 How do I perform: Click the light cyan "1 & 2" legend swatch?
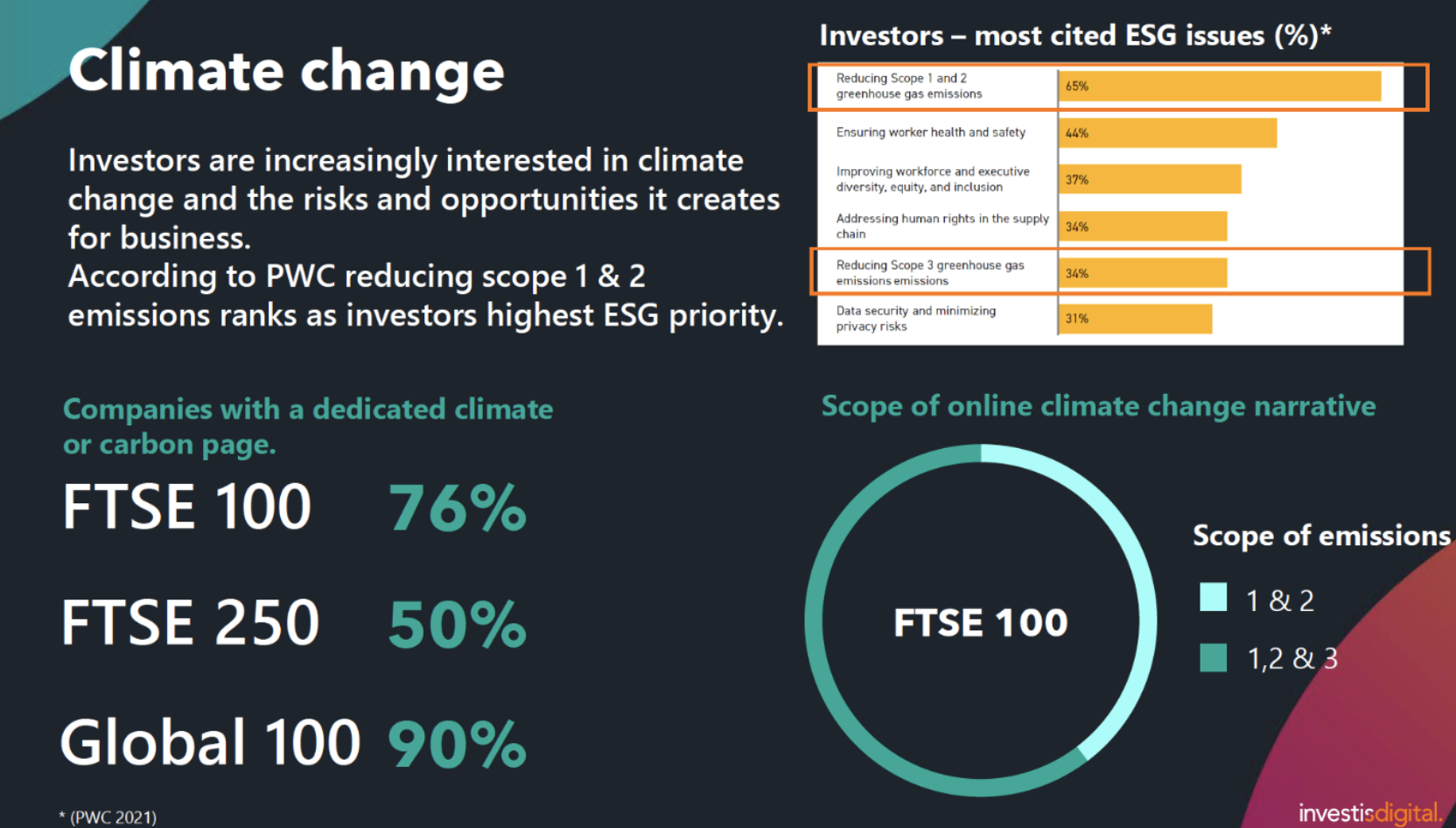pyautogui.click(x=1213, y=597)
